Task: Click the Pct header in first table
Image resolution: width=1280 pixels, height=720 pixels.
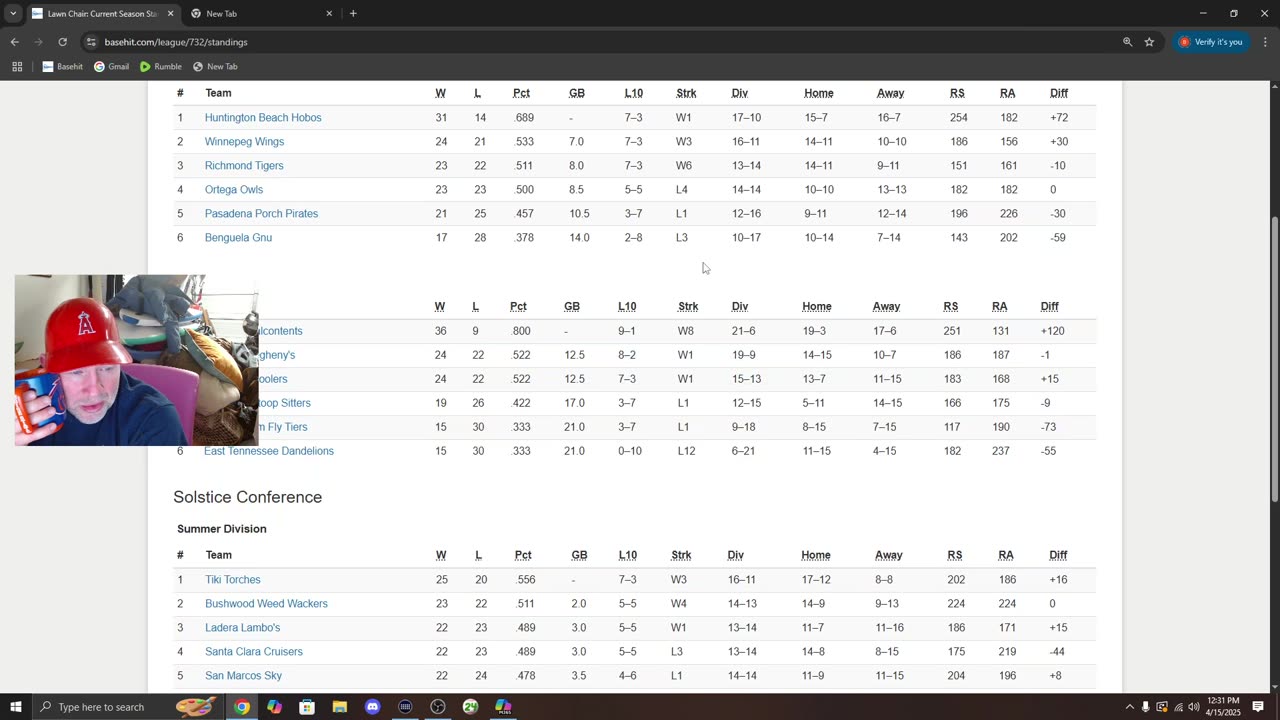Action: (x=521, y=93)
